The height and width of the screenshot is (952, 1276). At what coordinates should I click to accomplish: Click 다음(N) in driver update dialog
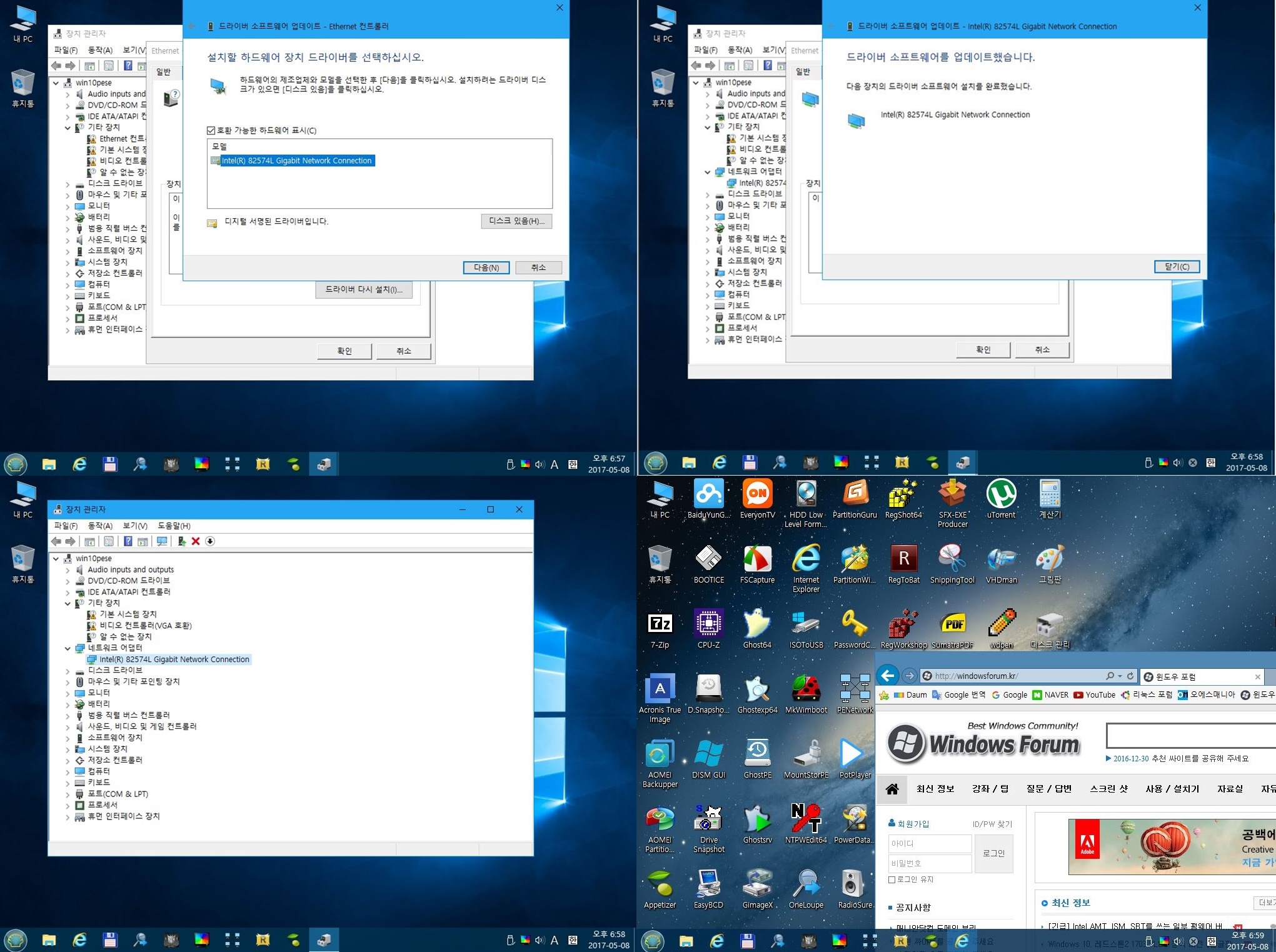486,268
